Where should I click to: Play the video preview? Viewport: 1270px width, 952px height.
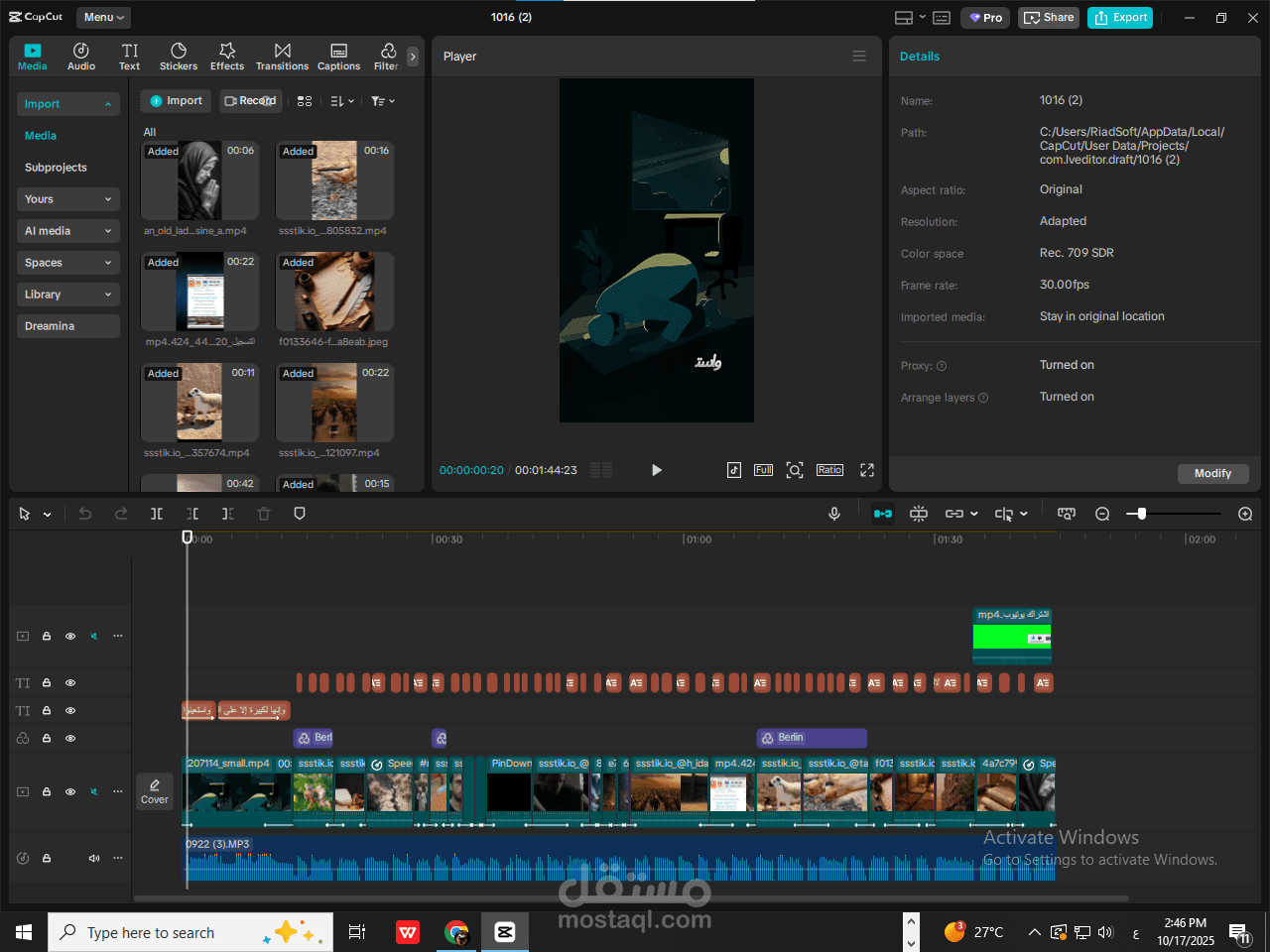coord(656,470)
